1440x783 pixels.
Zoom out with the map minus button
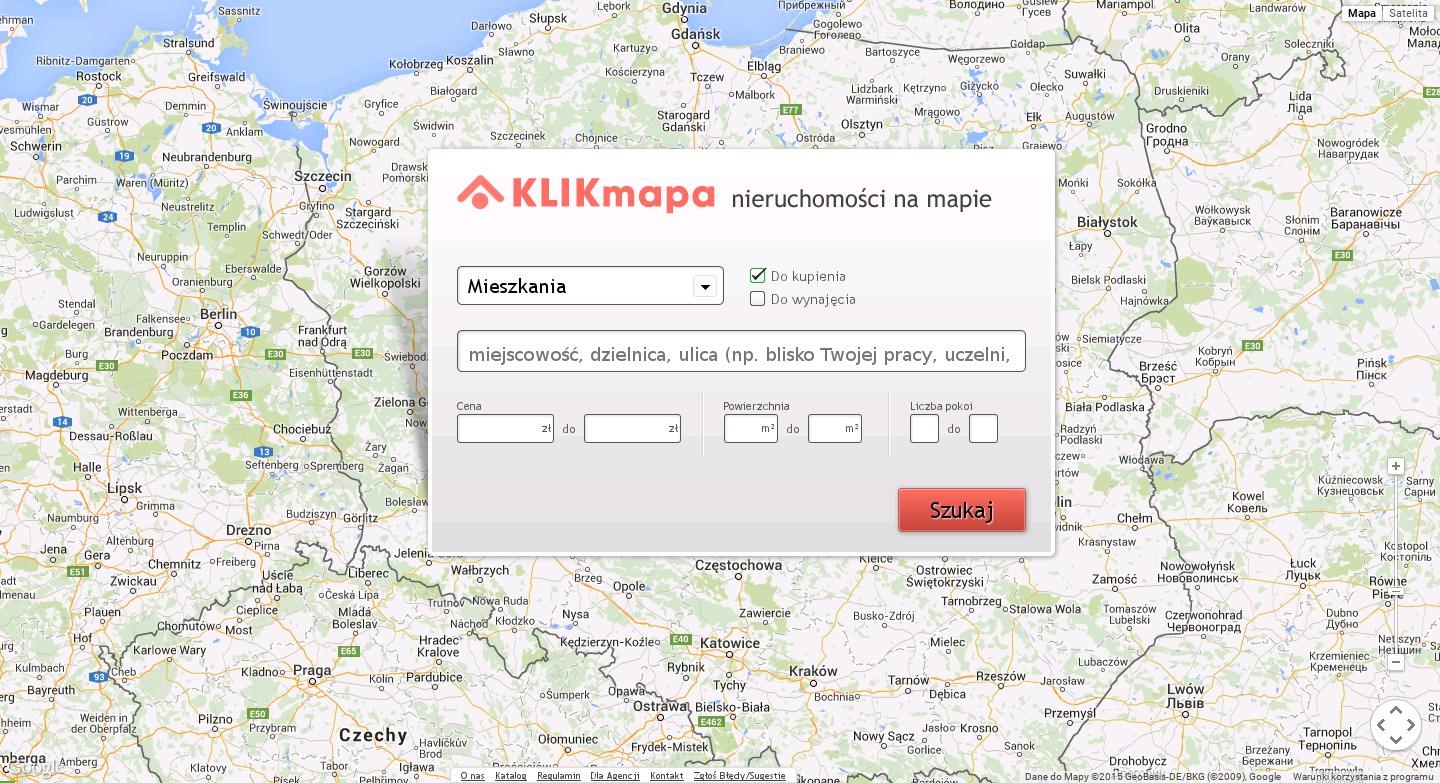tap(1396, 662)
